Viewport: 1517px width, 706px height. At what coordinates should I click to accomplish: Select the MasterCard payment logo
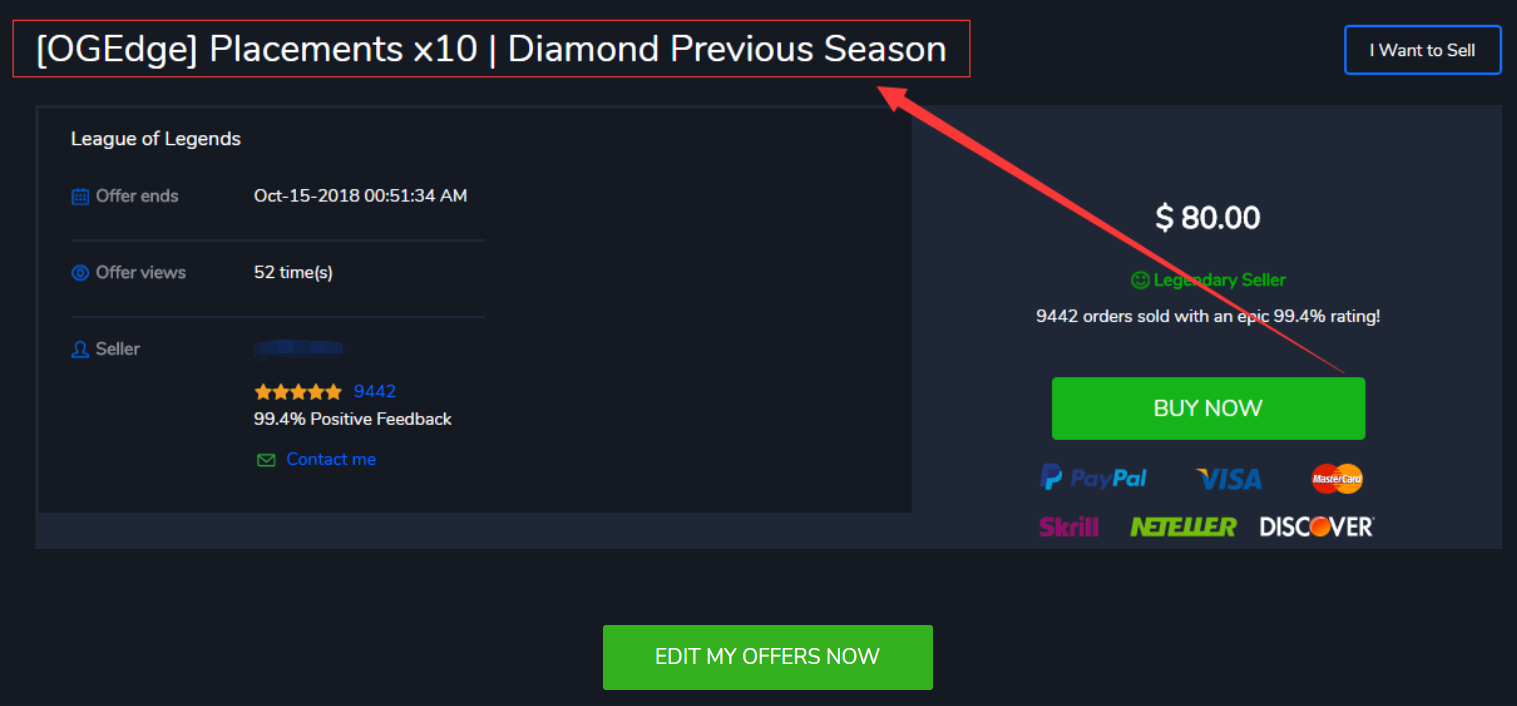(x=1337, y=479)
